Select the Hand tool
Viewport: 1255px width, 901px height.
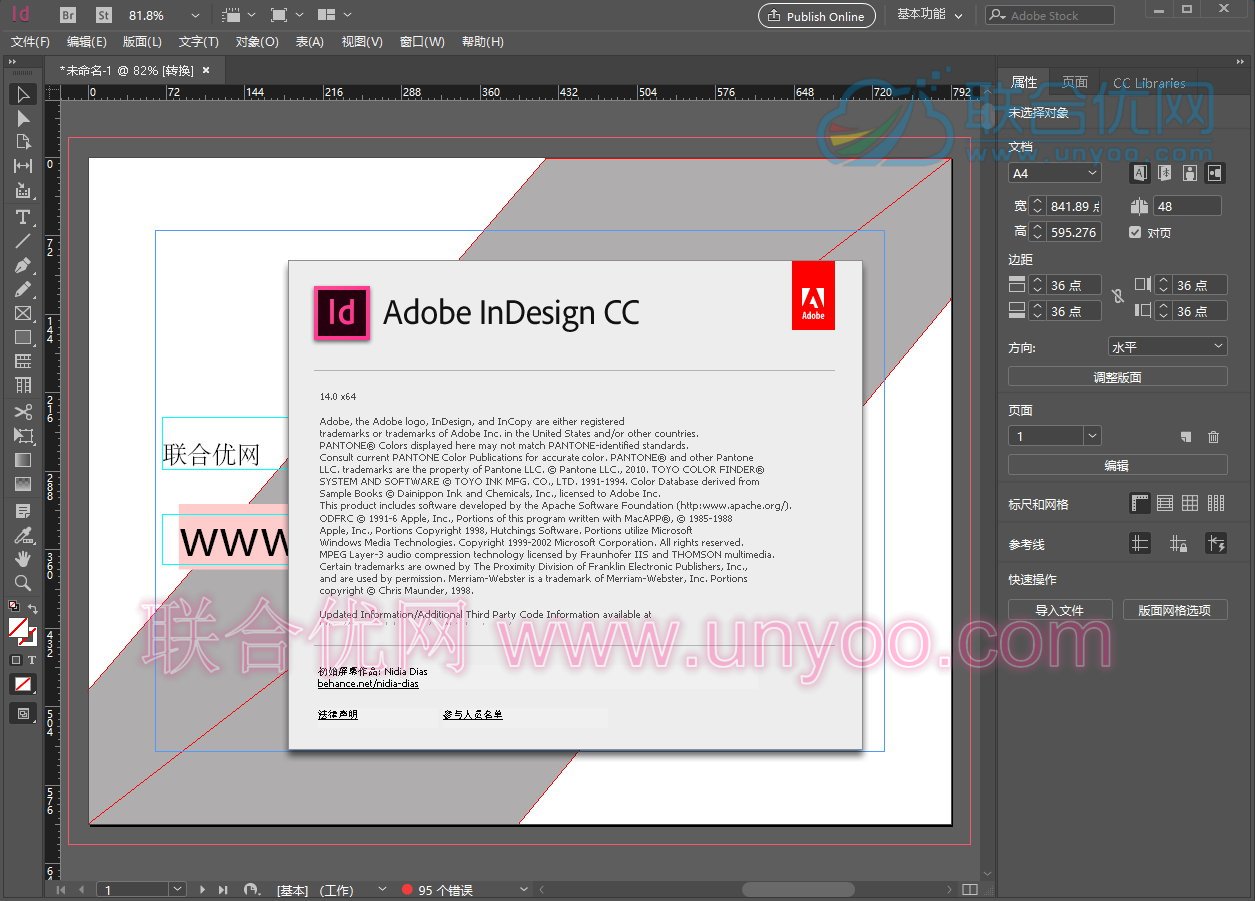[x=23, y=559]
